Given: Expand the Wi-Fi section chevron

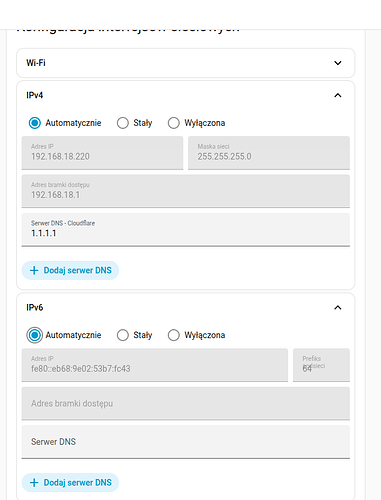Looking at the screenshot, I should point(338,63).
